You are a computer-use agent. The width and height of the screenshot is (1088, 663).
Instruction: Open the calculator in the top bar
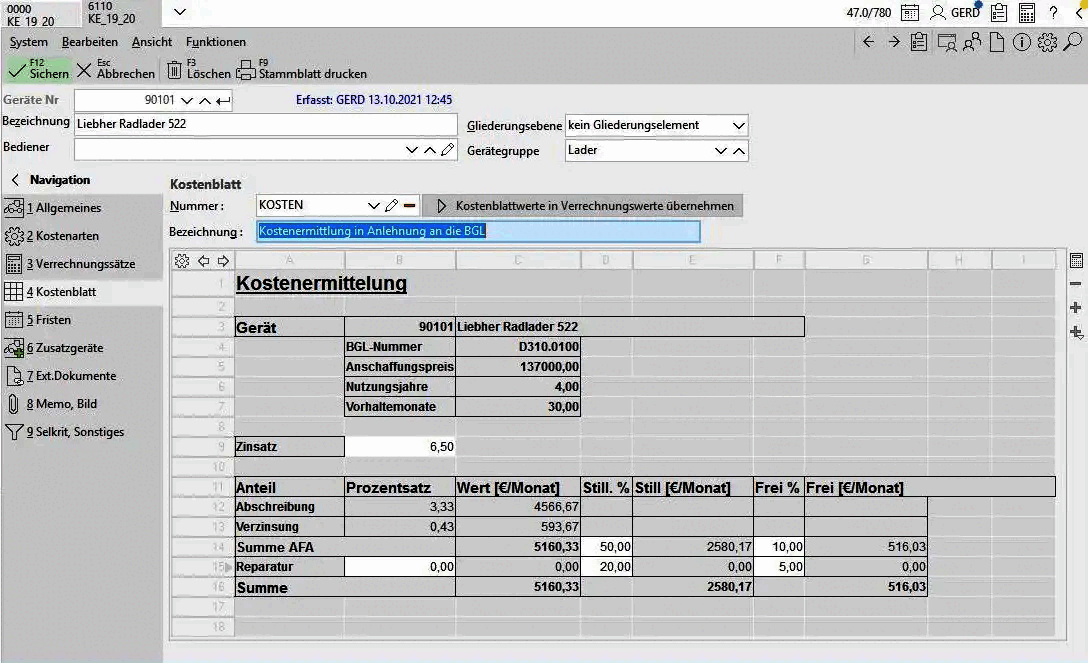coord(1027,12)
